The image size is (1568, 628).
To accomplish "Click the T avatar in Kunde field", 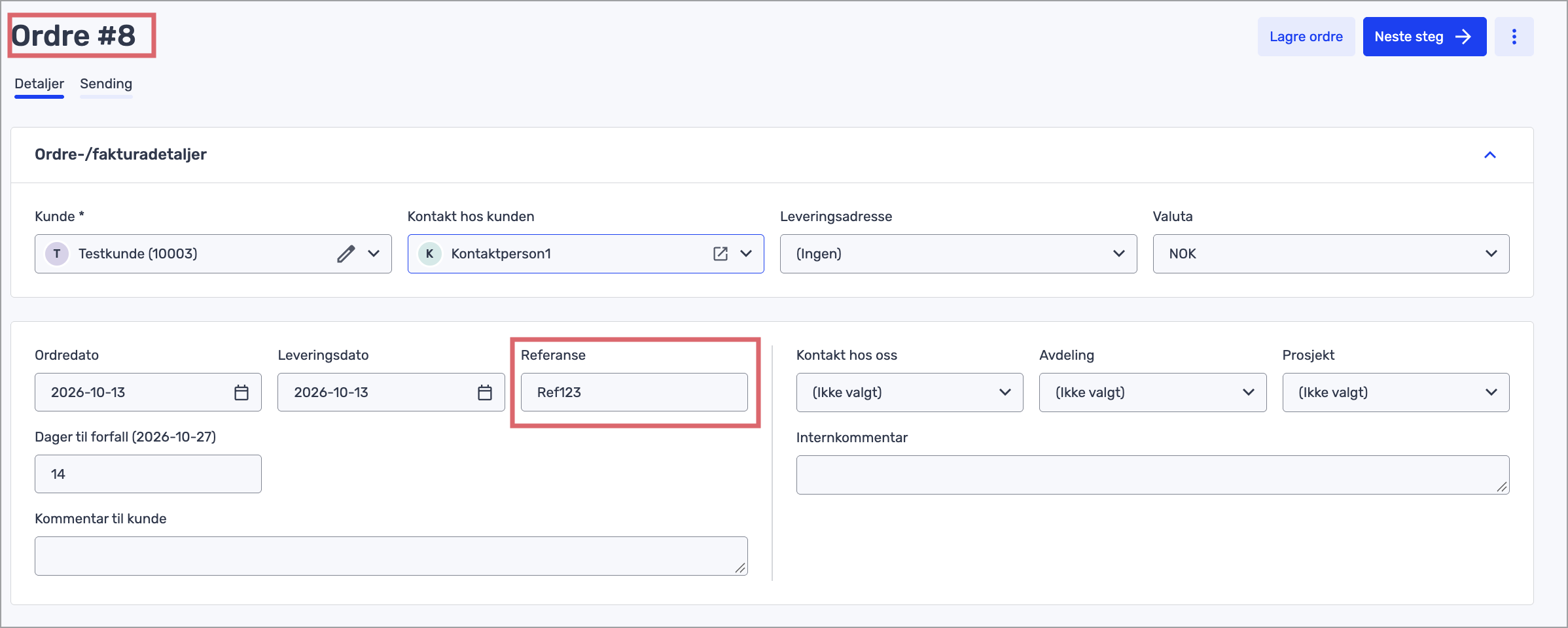I will coord(57,254).
